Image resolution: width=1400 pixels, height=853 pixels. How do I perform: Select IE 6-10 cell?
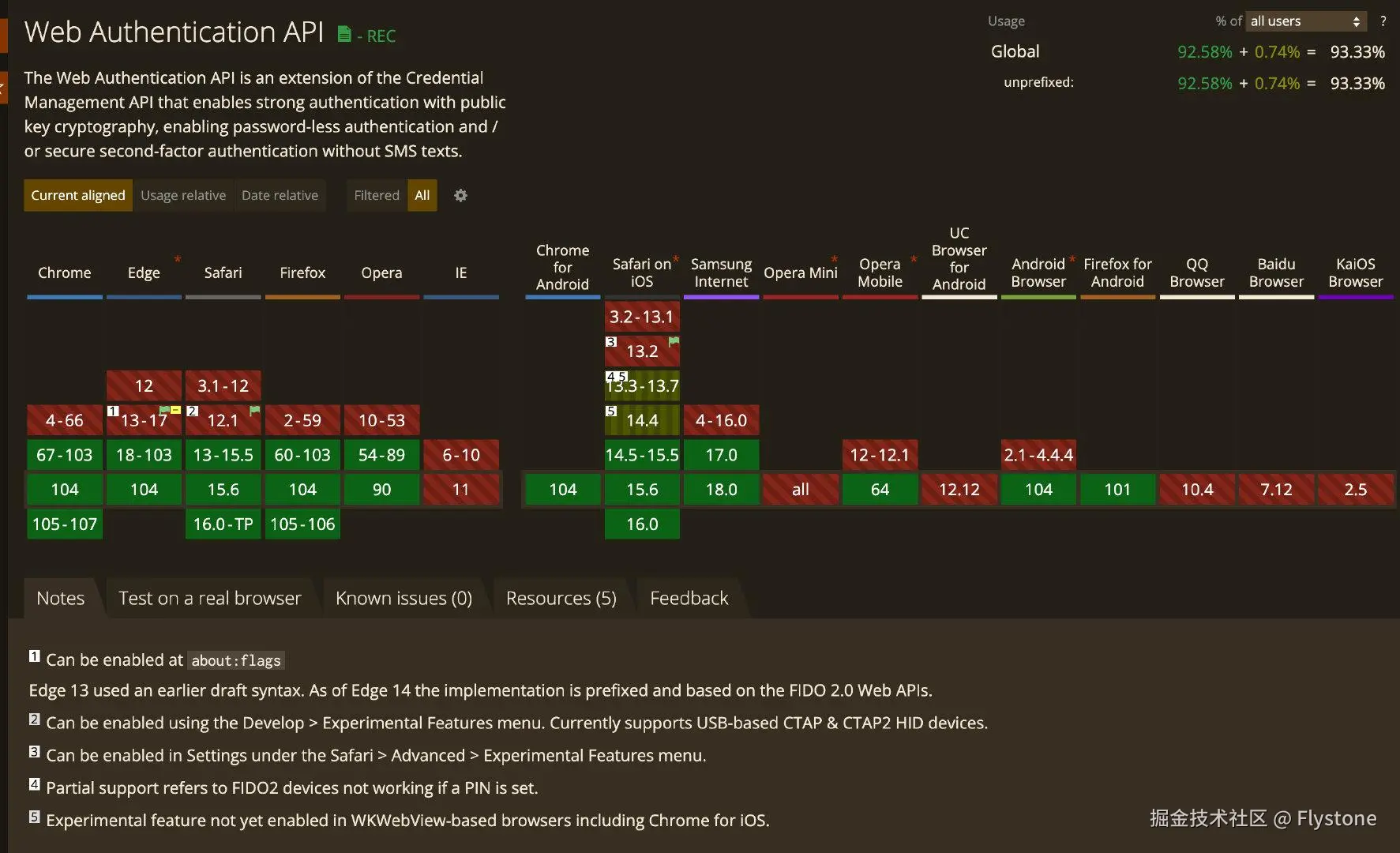click(x=461, y=455)
